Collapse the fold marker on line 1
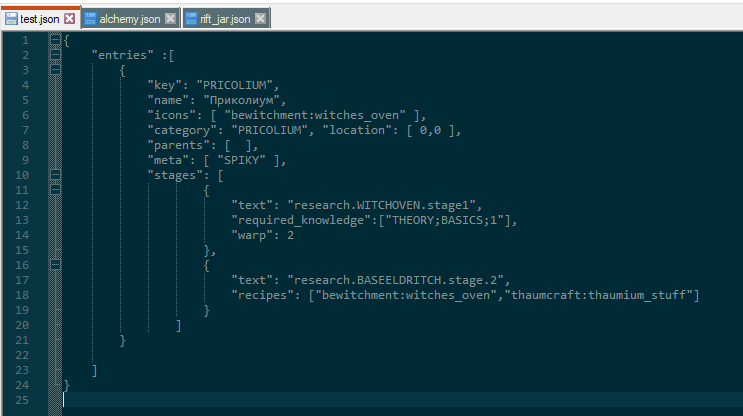The image size is (743, 416). (55, 39)
